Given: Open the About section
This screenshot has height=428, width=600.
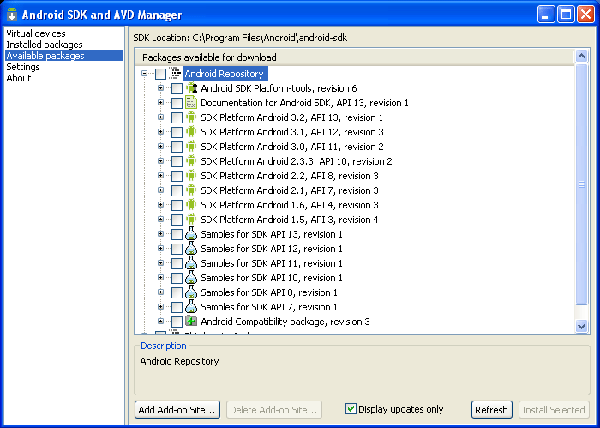Looking at the screenshot, I should point(19,78).
